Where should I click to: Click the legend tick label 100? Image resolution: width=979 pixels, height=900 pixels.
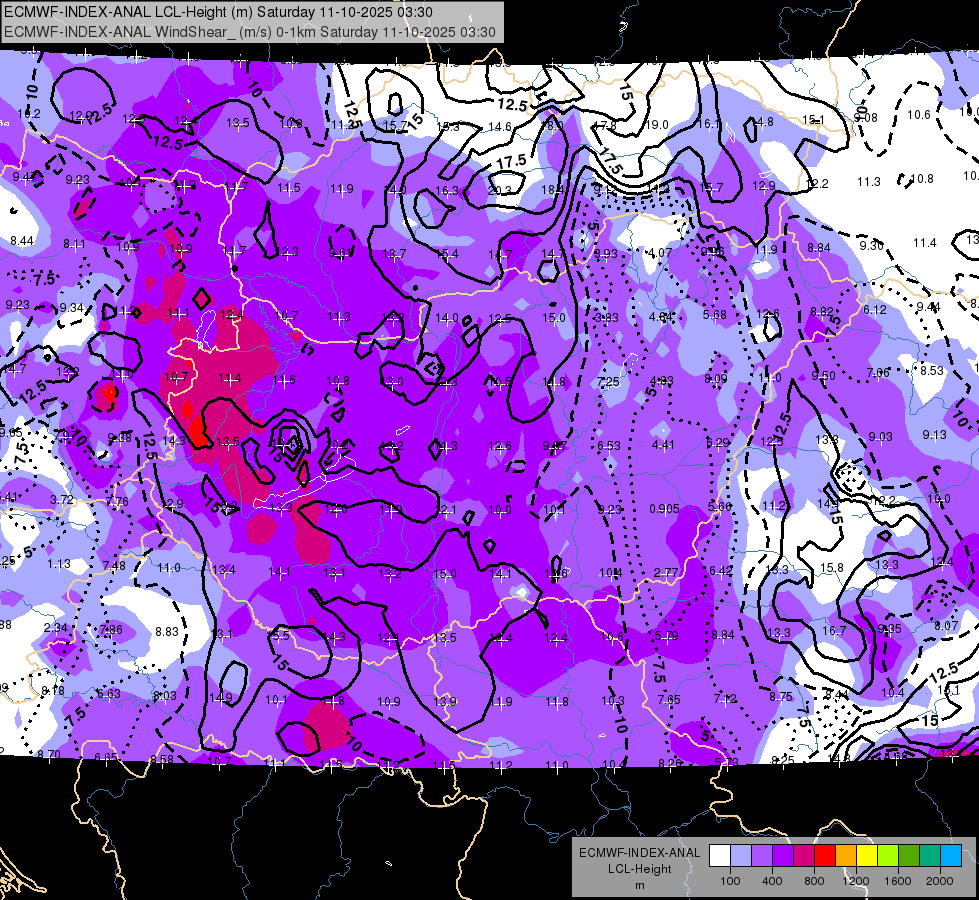tap(730, 881)
